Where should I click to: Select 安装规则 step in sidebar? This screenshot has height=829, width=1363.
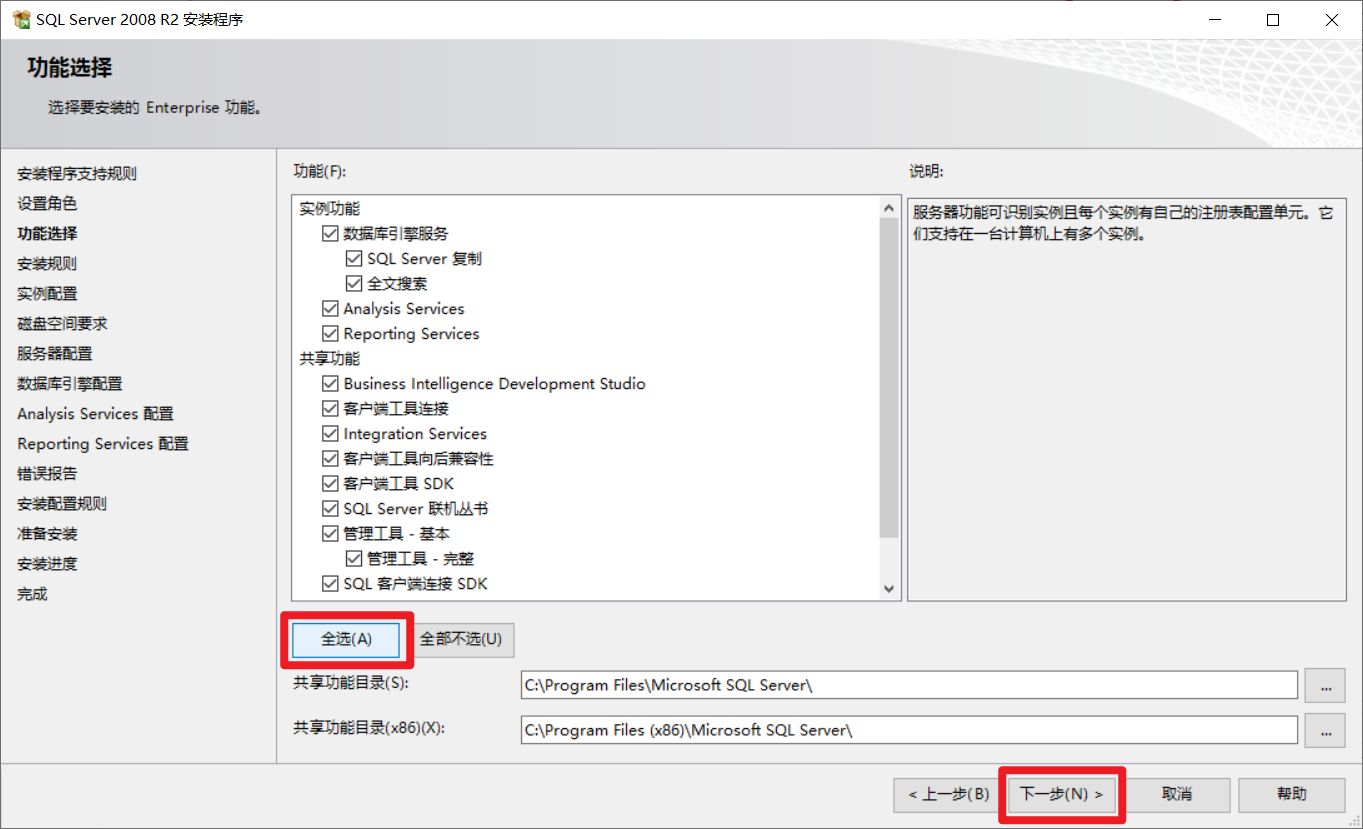[47, 264]
